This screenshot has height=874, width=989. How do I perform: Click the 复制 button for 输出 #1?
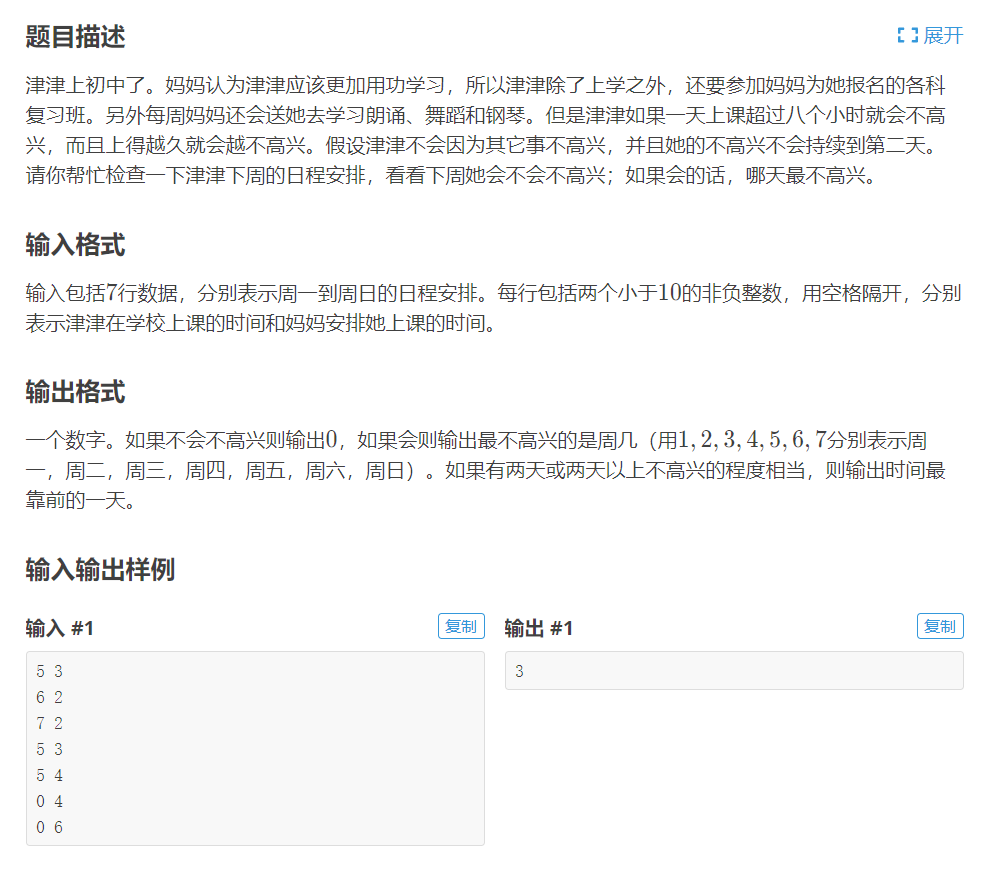click(x=939, y=625)
